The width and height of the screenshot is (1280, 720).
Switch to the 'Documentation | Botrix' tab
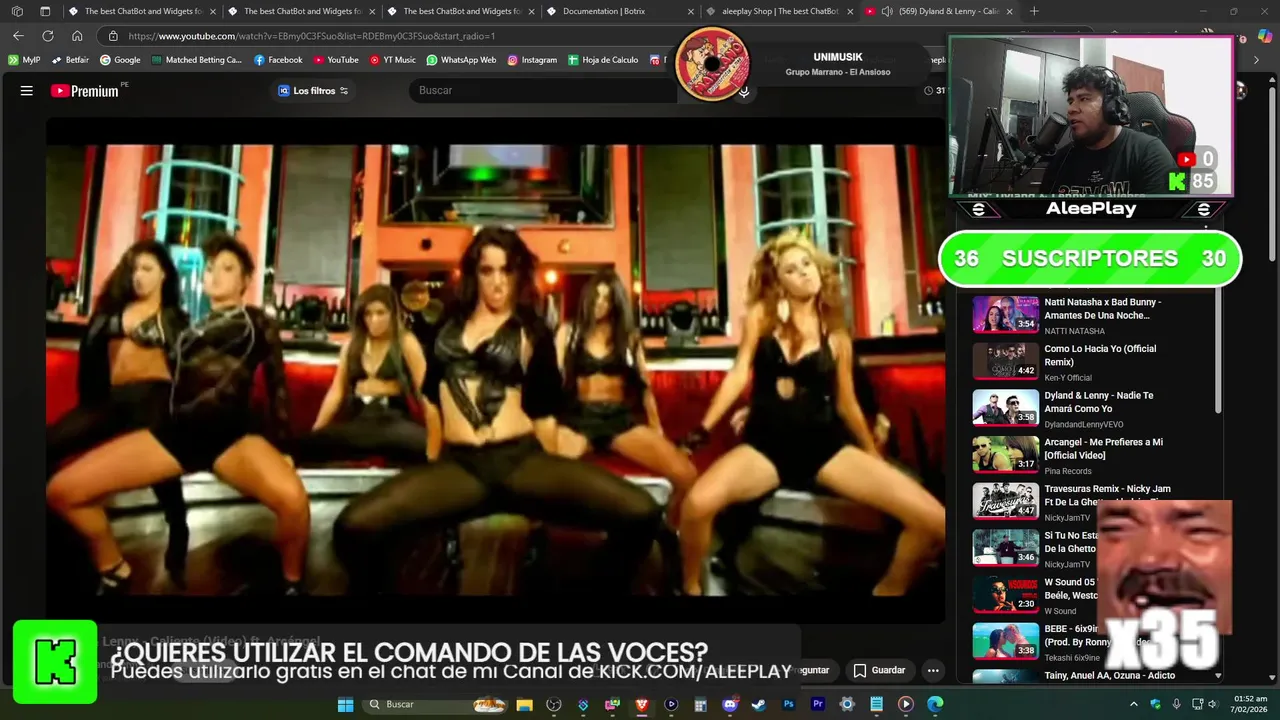pos(621,11)
